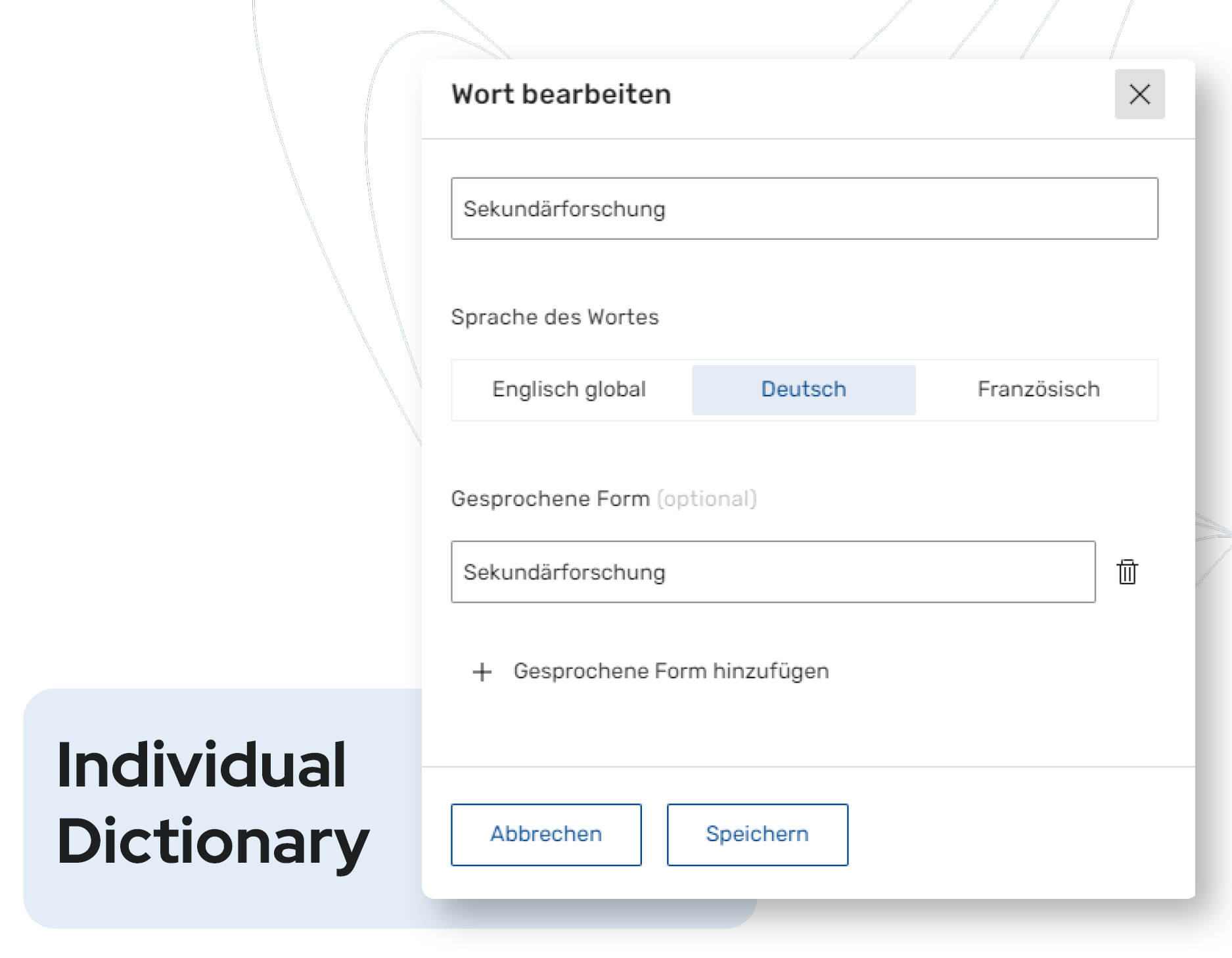Save changes with the Speichern button

757,834
